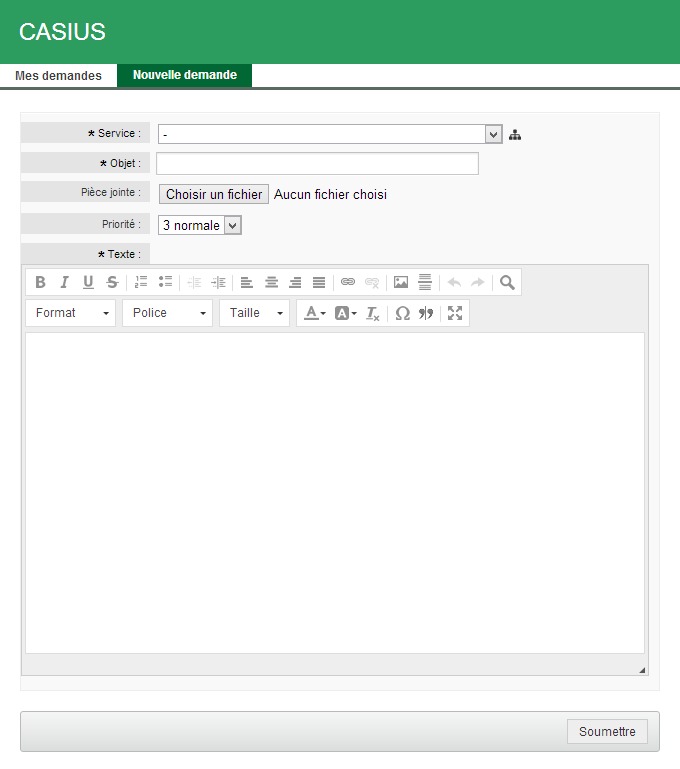Click the service hierarchy tree icon
Viewport: 680px width, 769px height.
tap(515, 135)
